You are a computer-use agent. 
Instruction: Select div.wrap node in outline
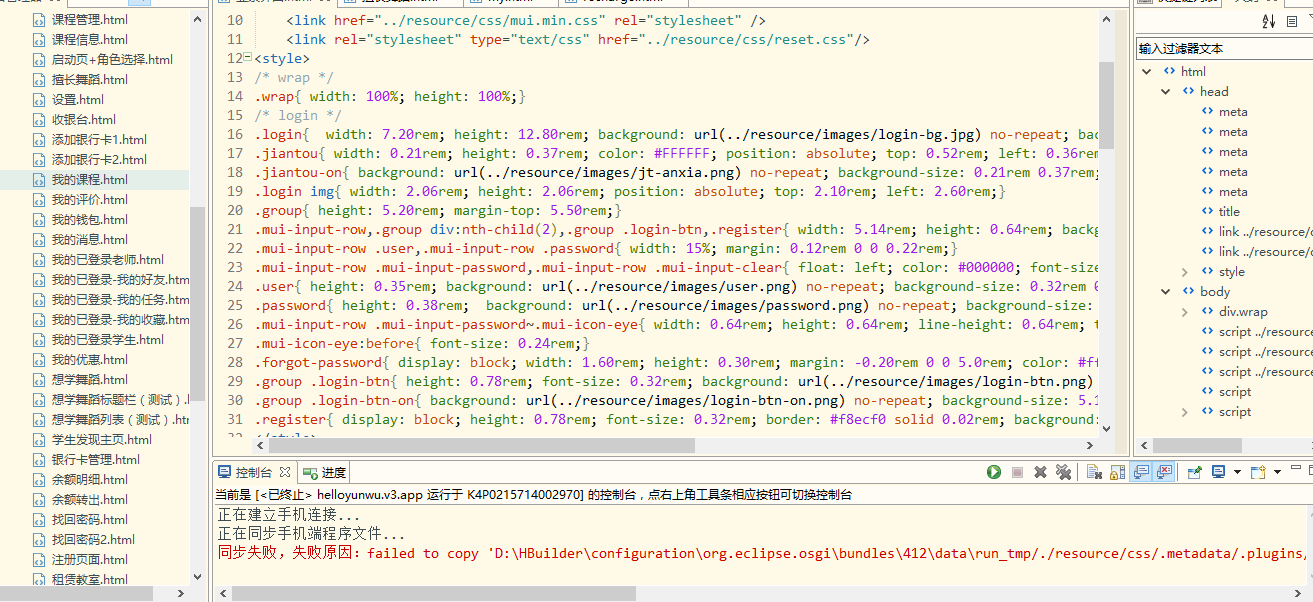[1242, 312]
